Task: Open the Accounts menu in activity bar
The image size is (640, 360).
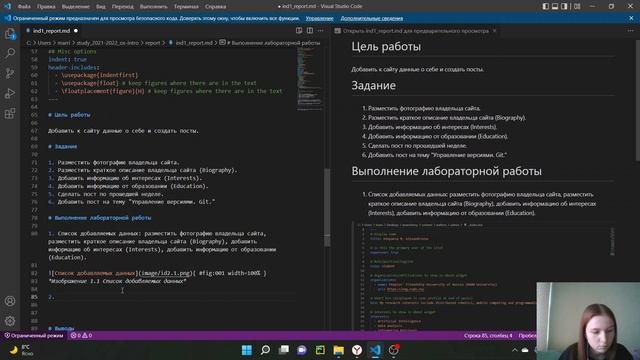Action: pos(10,301)
